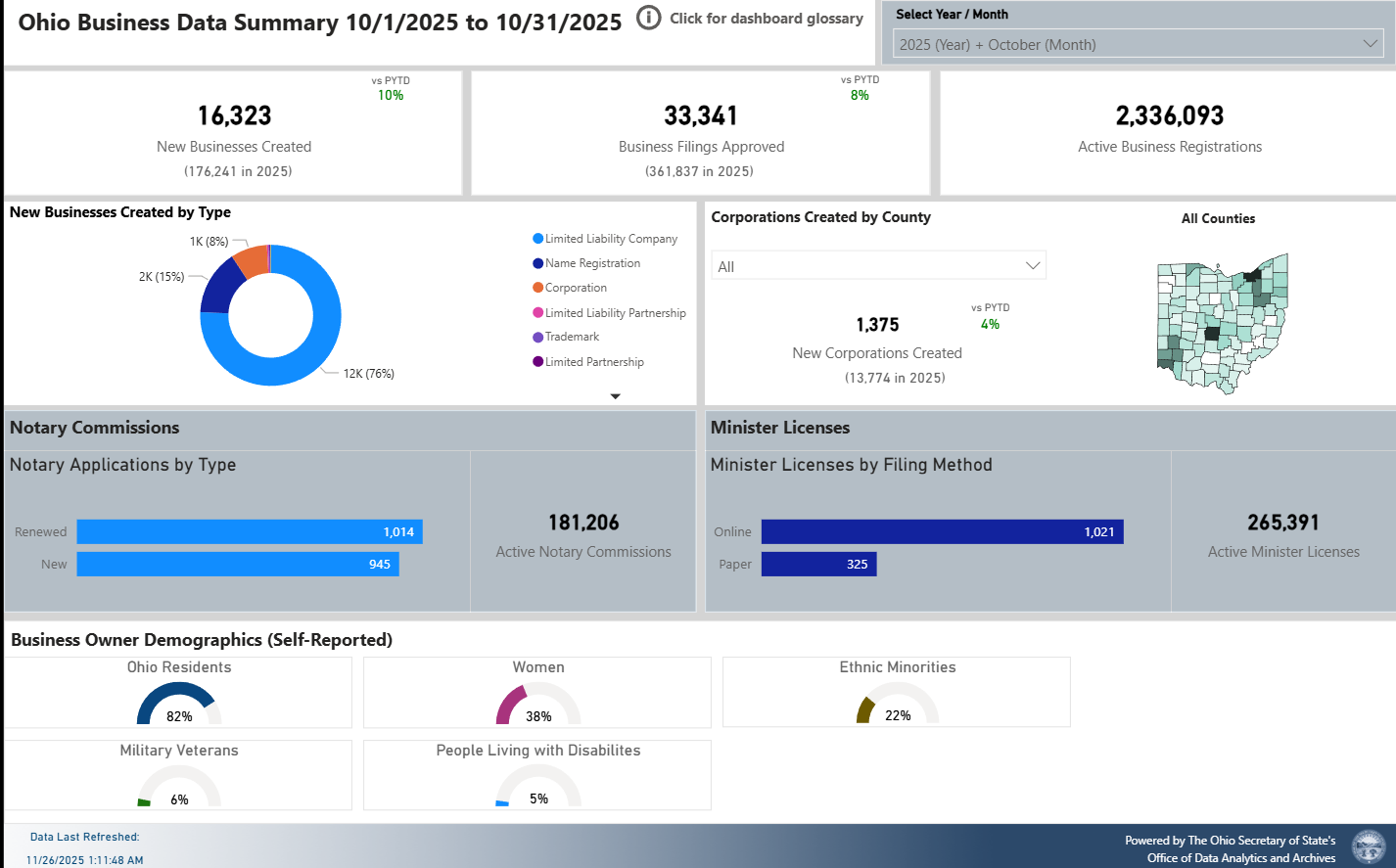Viewport: 1396px width, 868px height.
Task: Expand the county selection dropdown showing All
Action: pos(878,266)
